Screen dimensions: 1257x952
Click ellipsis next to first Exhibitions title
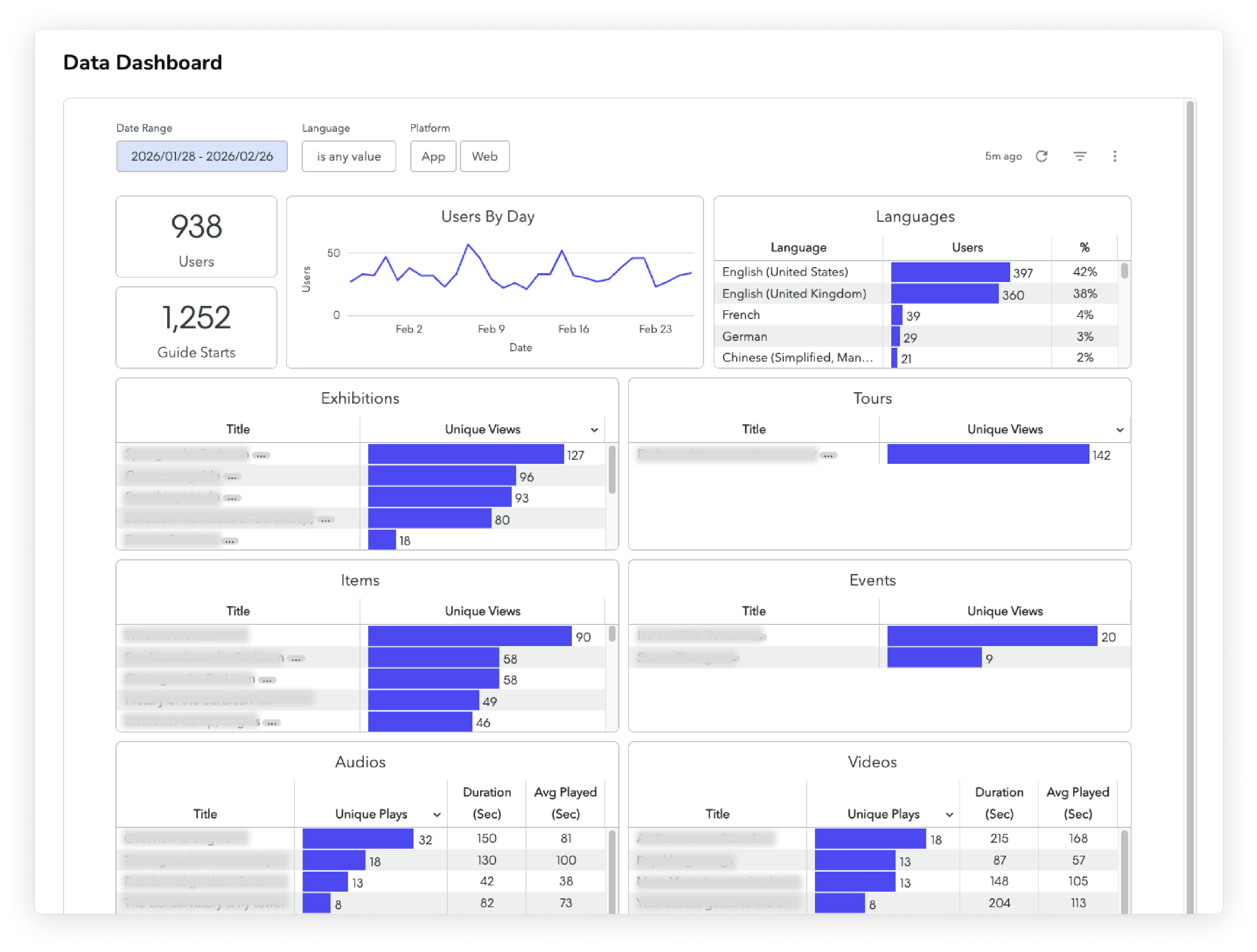(261, 455)
